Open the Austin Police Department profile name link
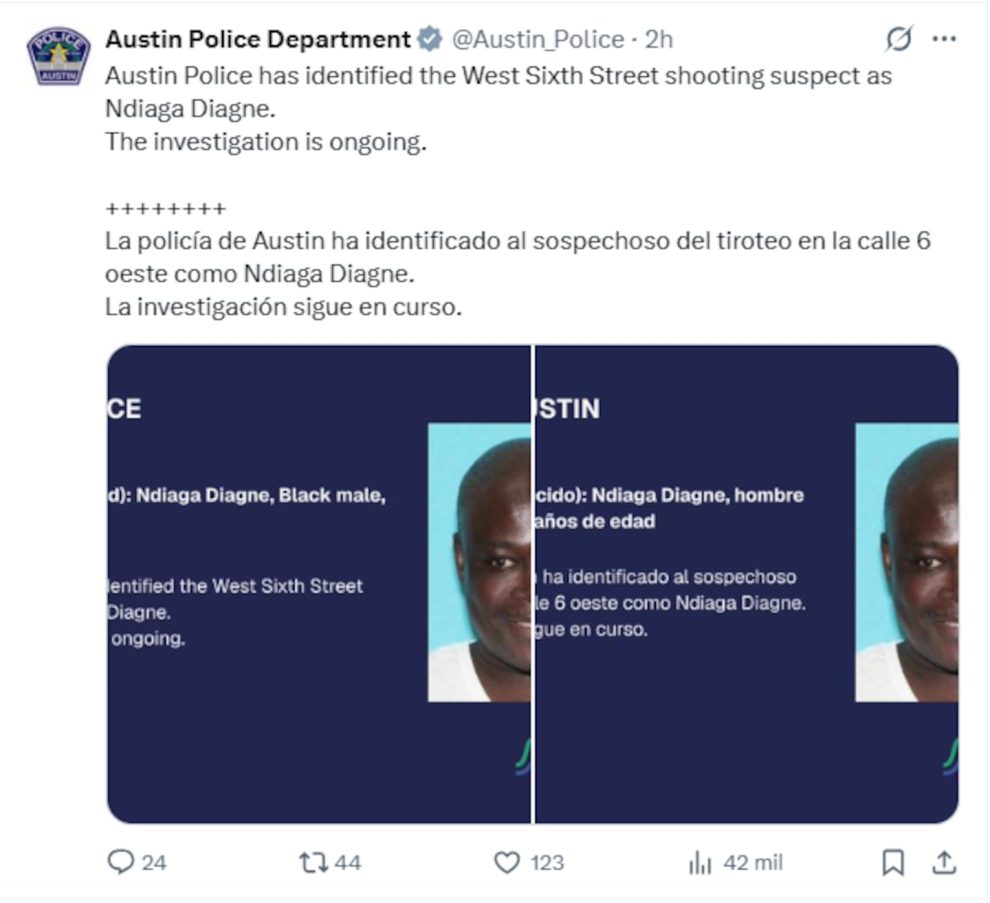 point(258,40)
